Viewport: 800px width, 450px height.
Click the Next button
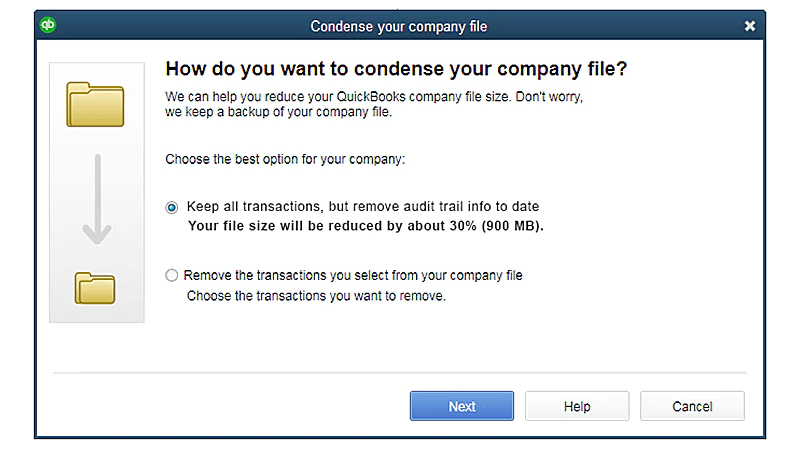(462, 406)
